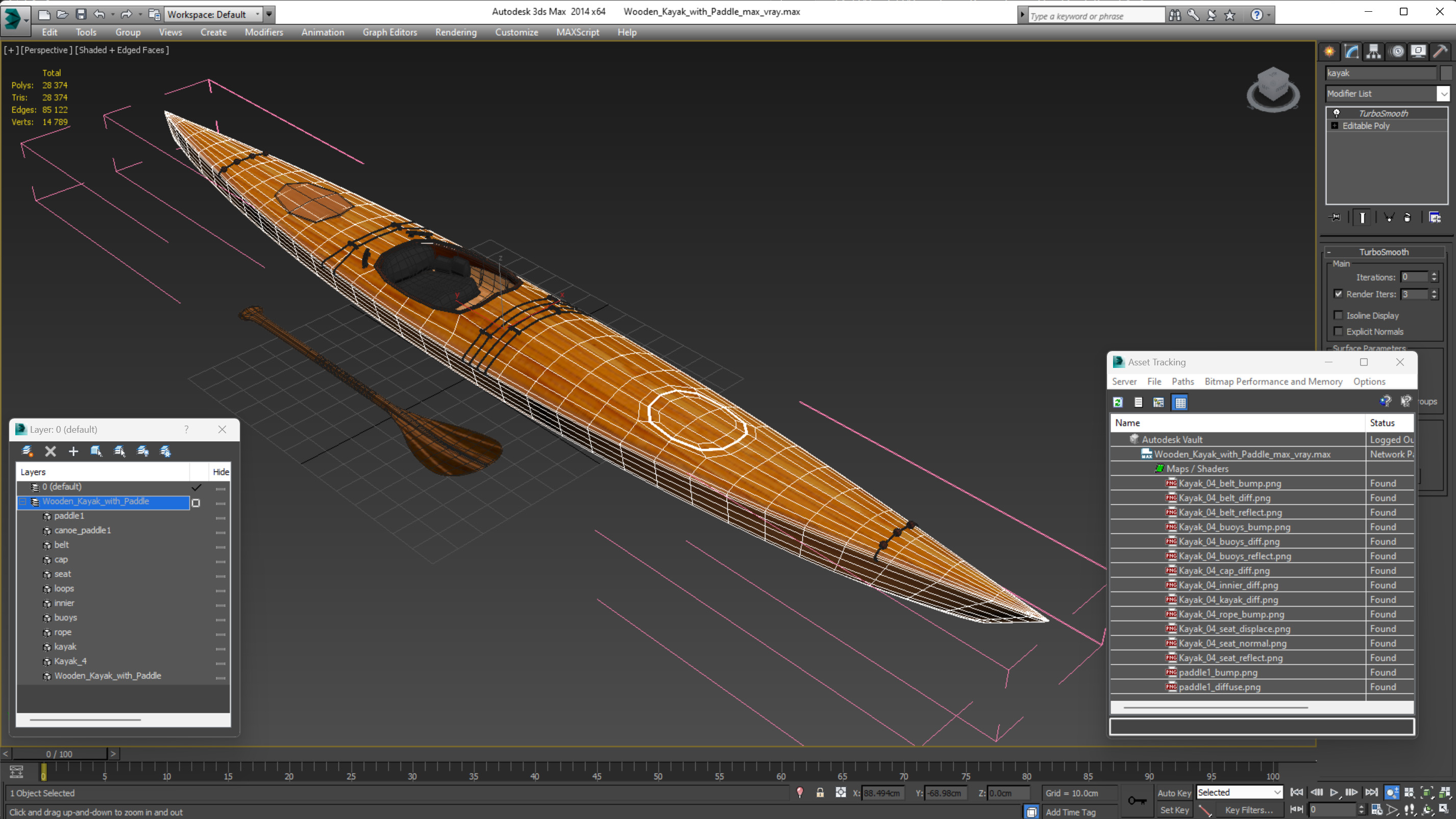This screenshot has height=819, width=1456.
Task: Open the Utilities hammer panel tab
Action: (1440, 52)
